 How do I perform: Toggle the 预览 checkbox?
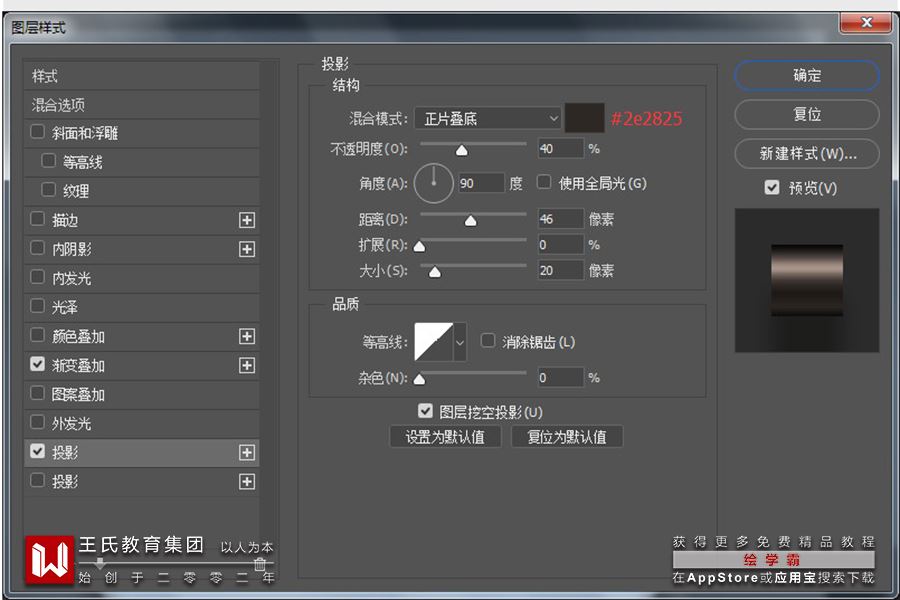click(x=772, y=187)
